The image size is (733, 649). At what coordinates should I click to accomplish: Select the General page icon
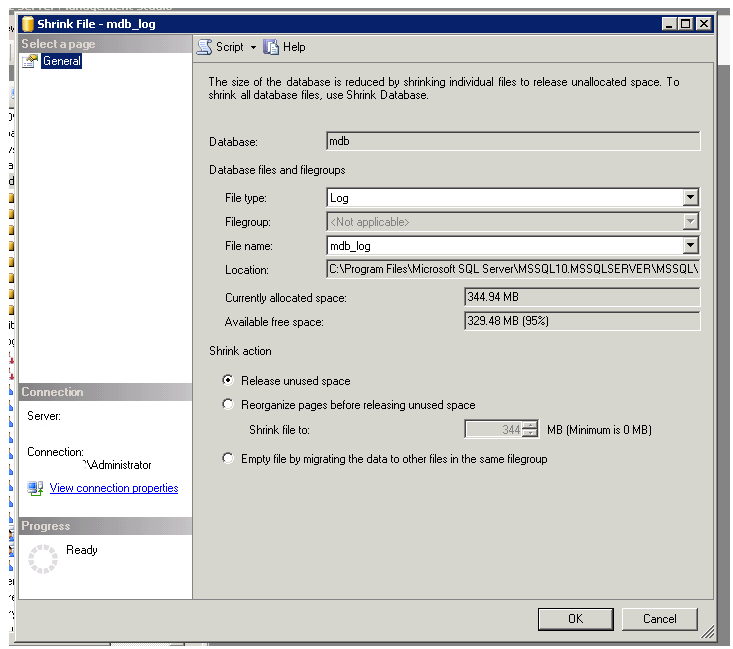coord(30,62)
